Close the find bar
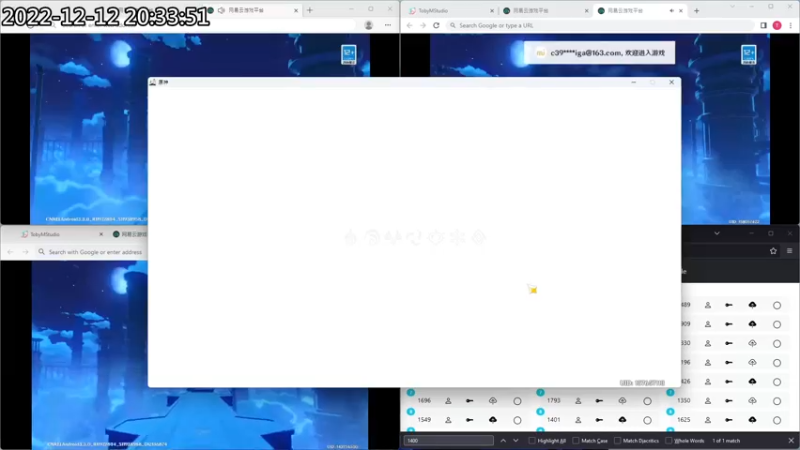 tap(791, 441)
